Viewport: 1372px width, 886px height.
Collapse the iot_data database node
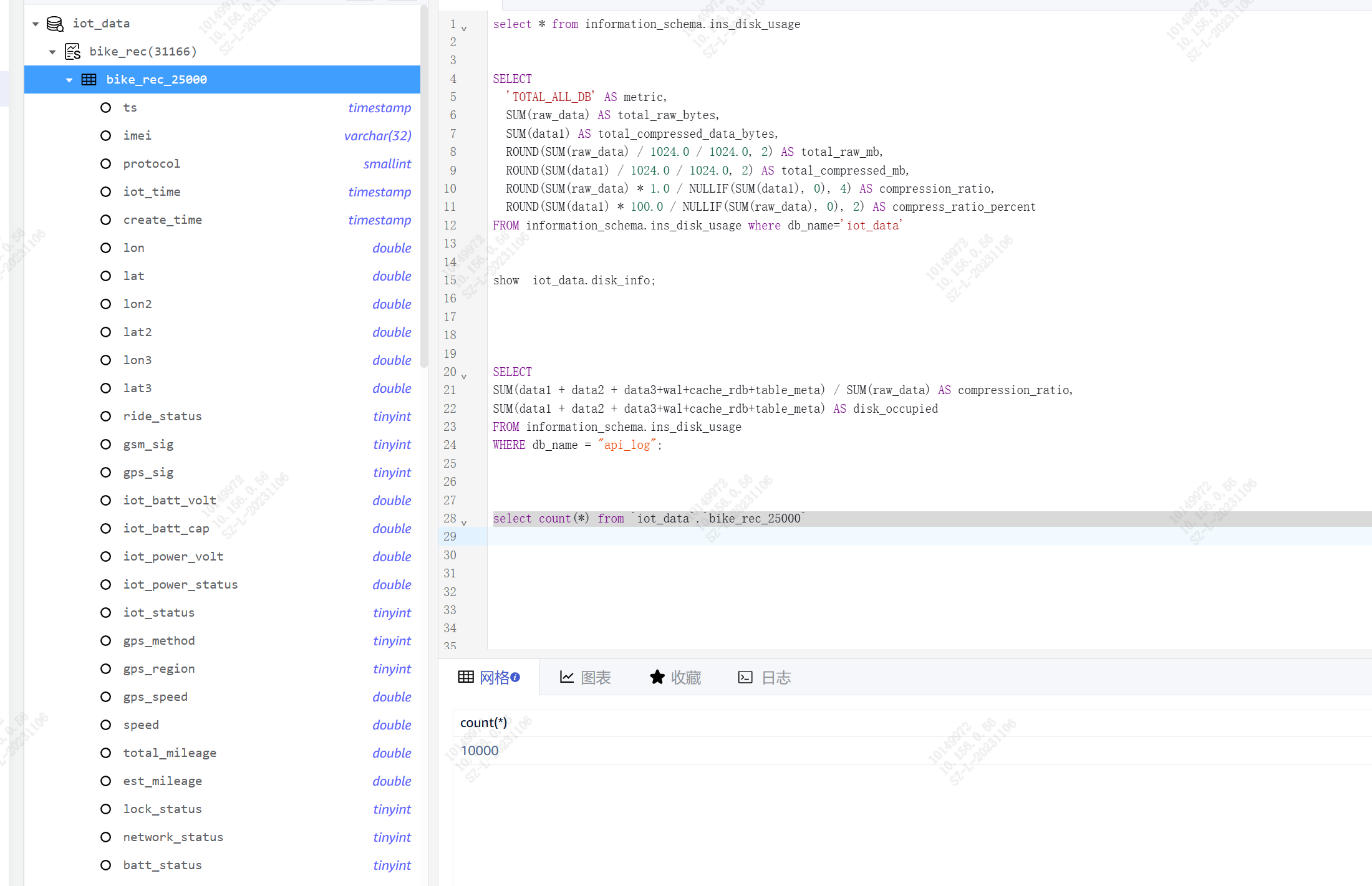point(36,24)
